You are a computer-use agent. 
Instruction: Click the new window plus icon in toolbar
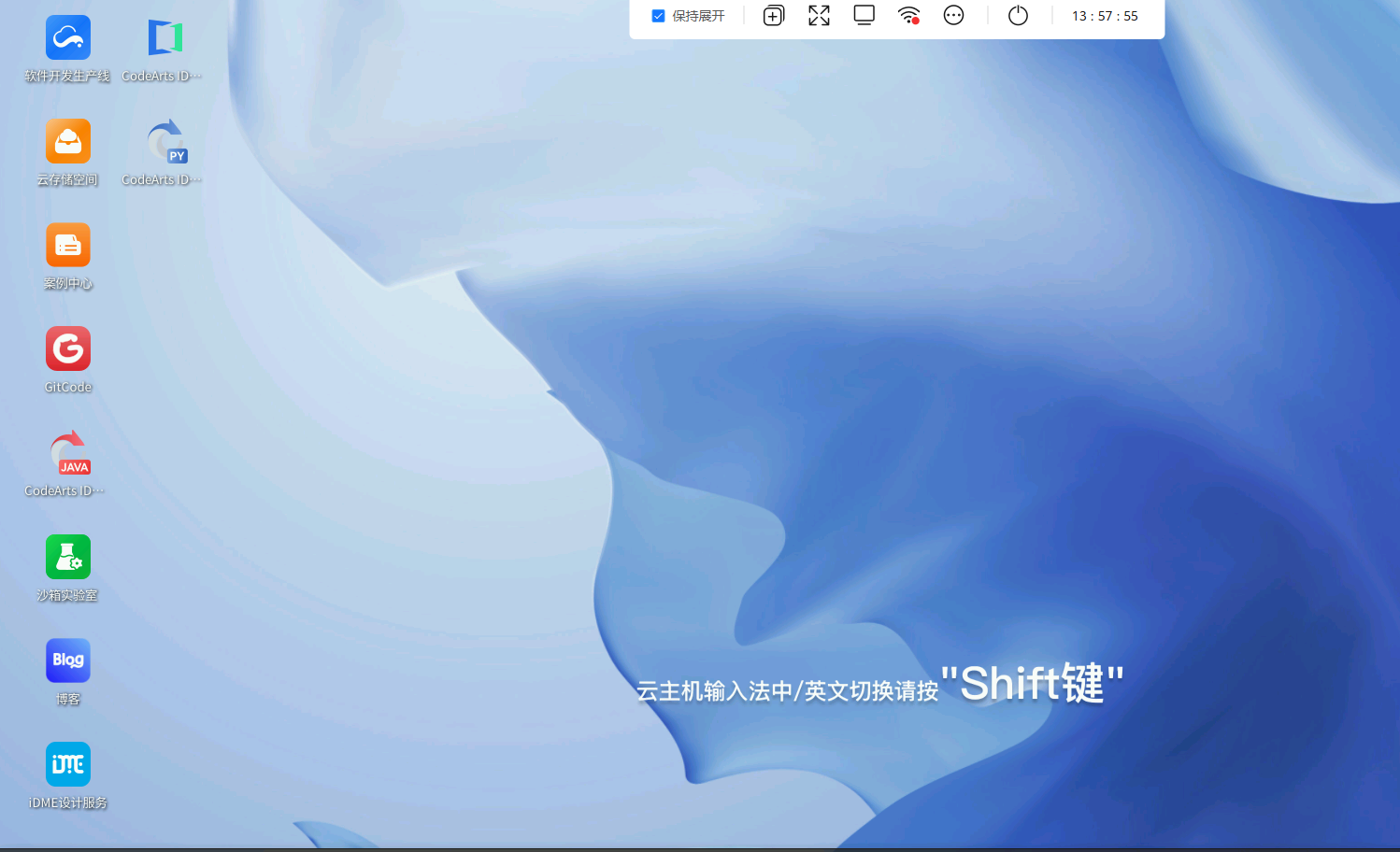tap(773, 15)
